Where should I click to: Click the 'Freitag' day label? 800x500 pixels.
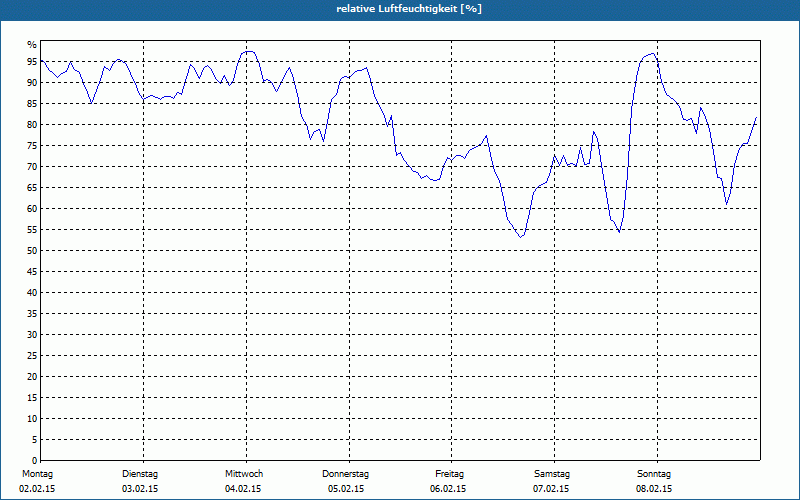tap(449, 474)
